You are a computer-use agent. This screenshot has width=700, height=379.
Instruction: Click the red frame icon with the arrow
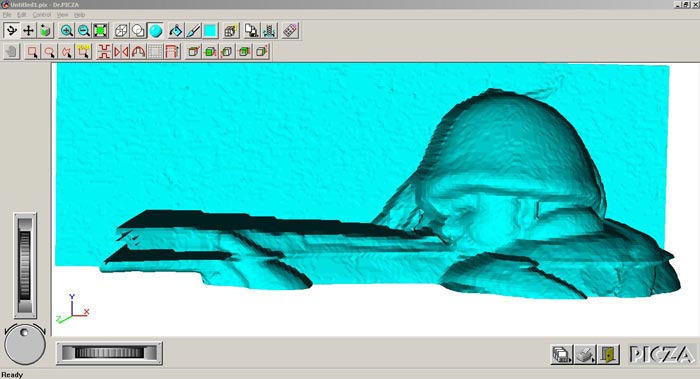point(172,51)
